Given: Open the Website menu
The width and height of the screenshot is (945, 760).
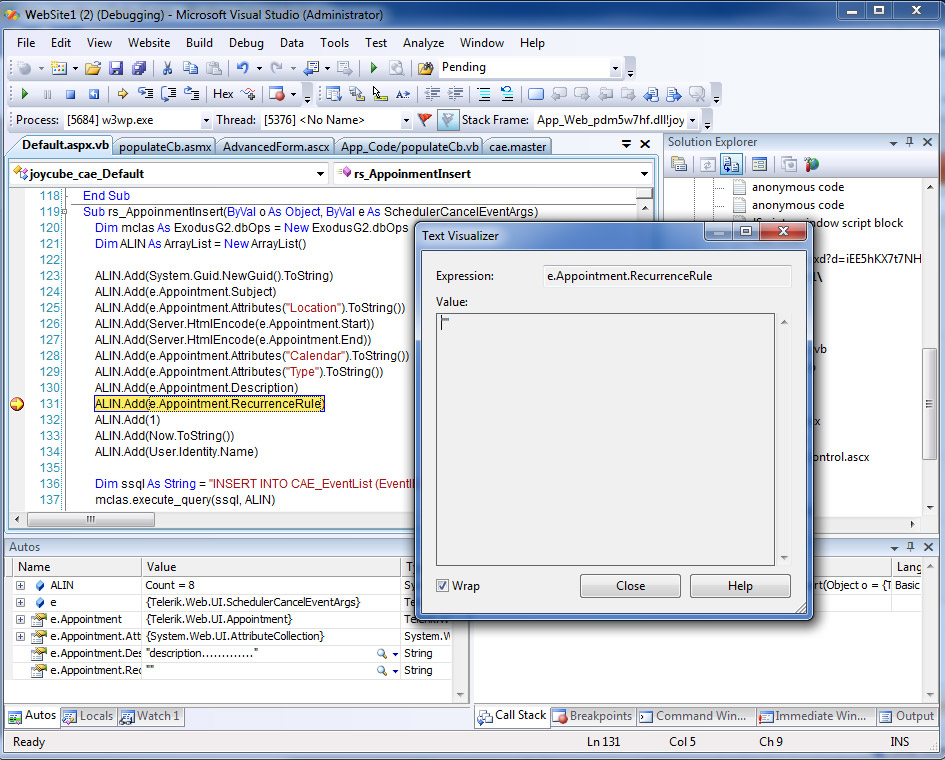Looking at the screenshot, I should click(149, 43).
